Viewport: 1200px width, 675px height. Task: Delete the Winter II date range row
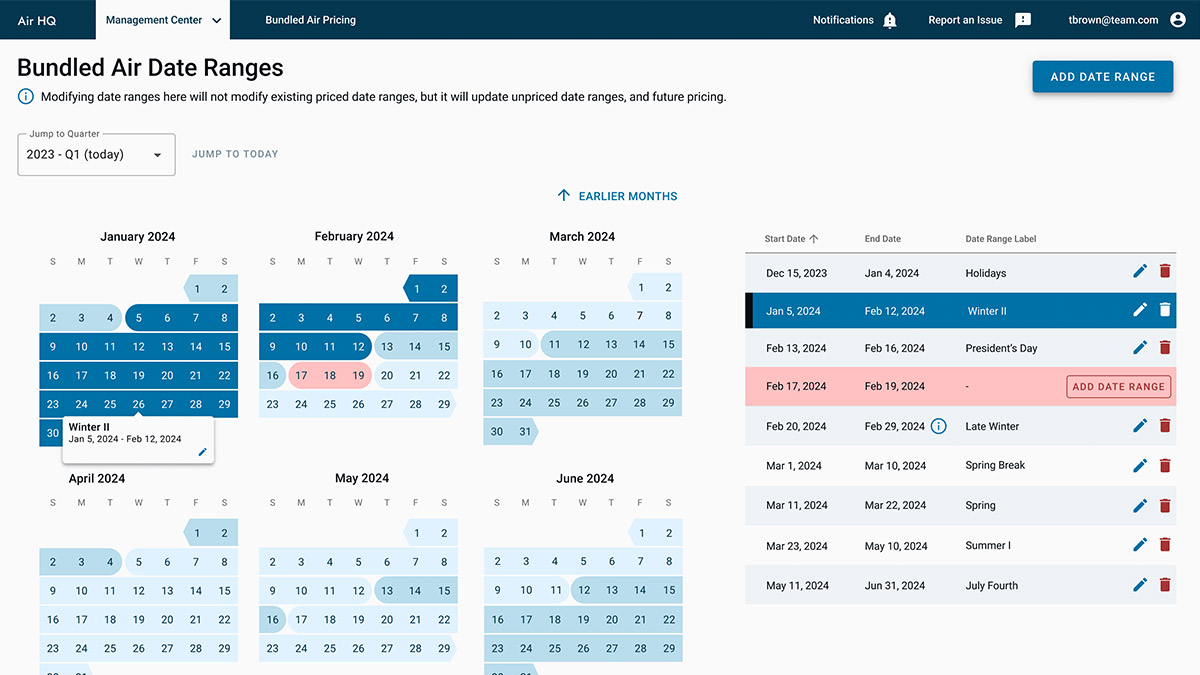1165,310
